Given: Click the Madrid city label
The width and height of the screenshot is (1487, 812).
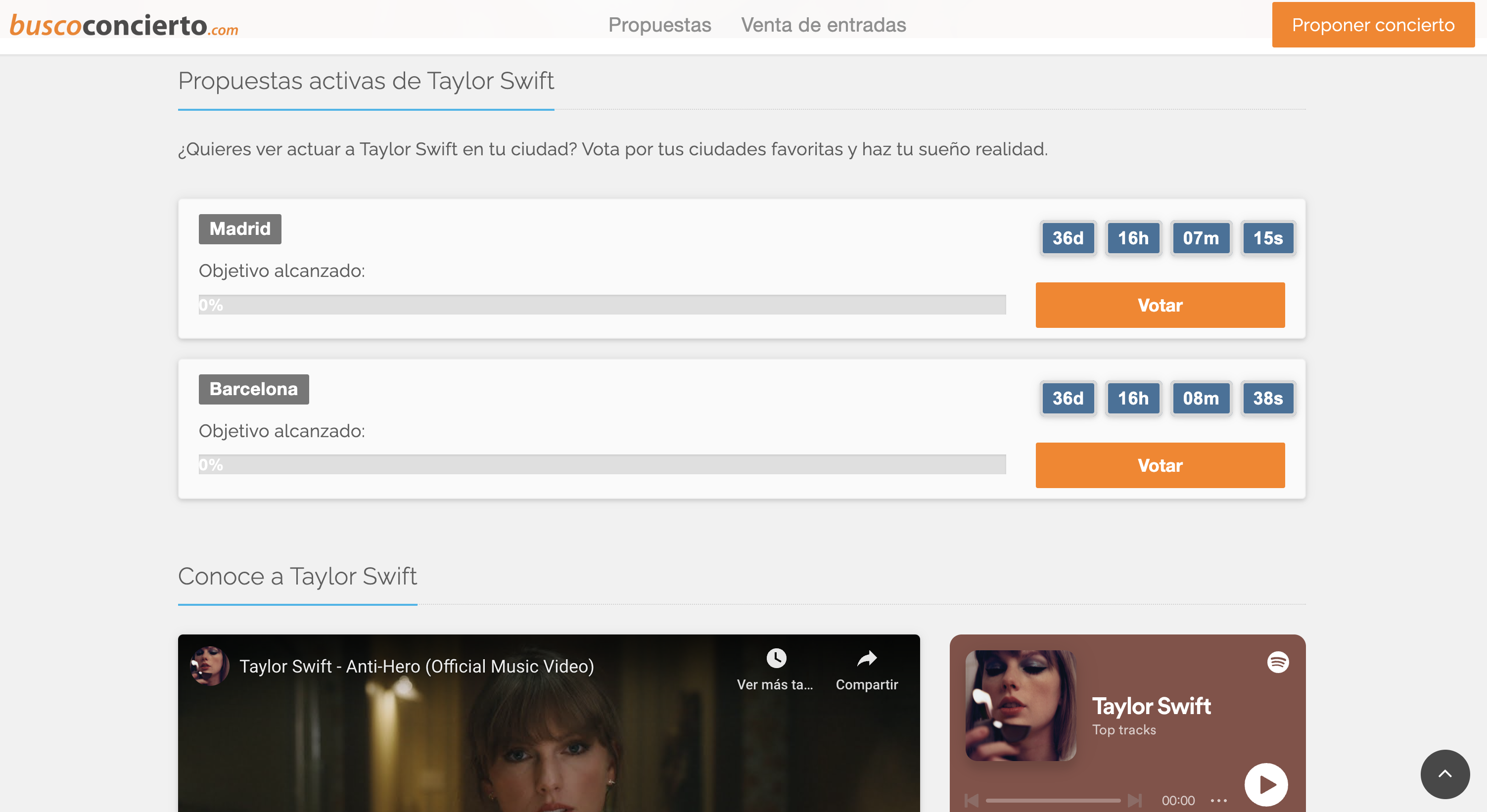Looking at the screenshot, I should tap(239, 229).
